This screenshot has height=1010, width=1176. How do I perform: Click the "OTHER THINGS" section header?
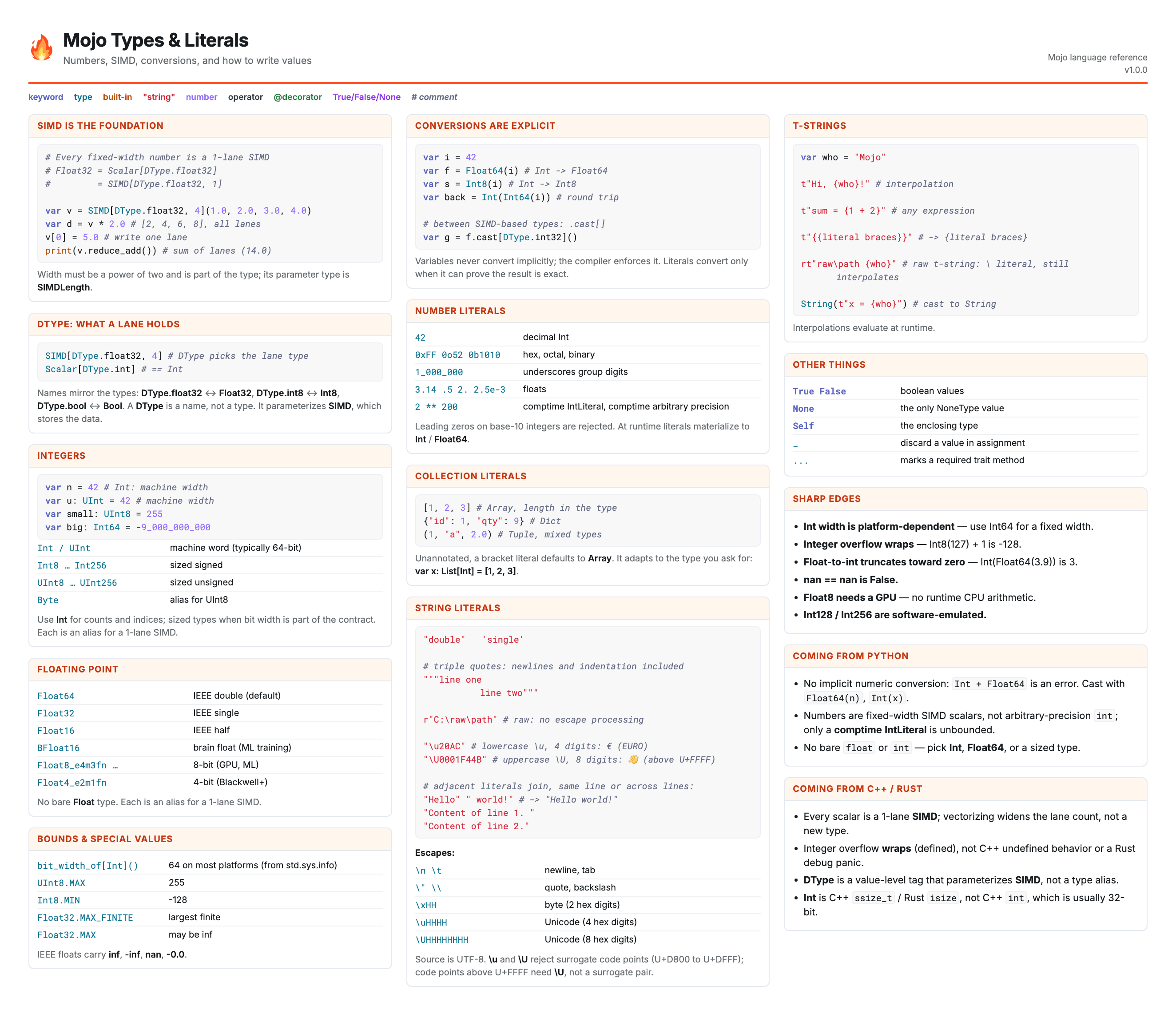pos(829,365)
